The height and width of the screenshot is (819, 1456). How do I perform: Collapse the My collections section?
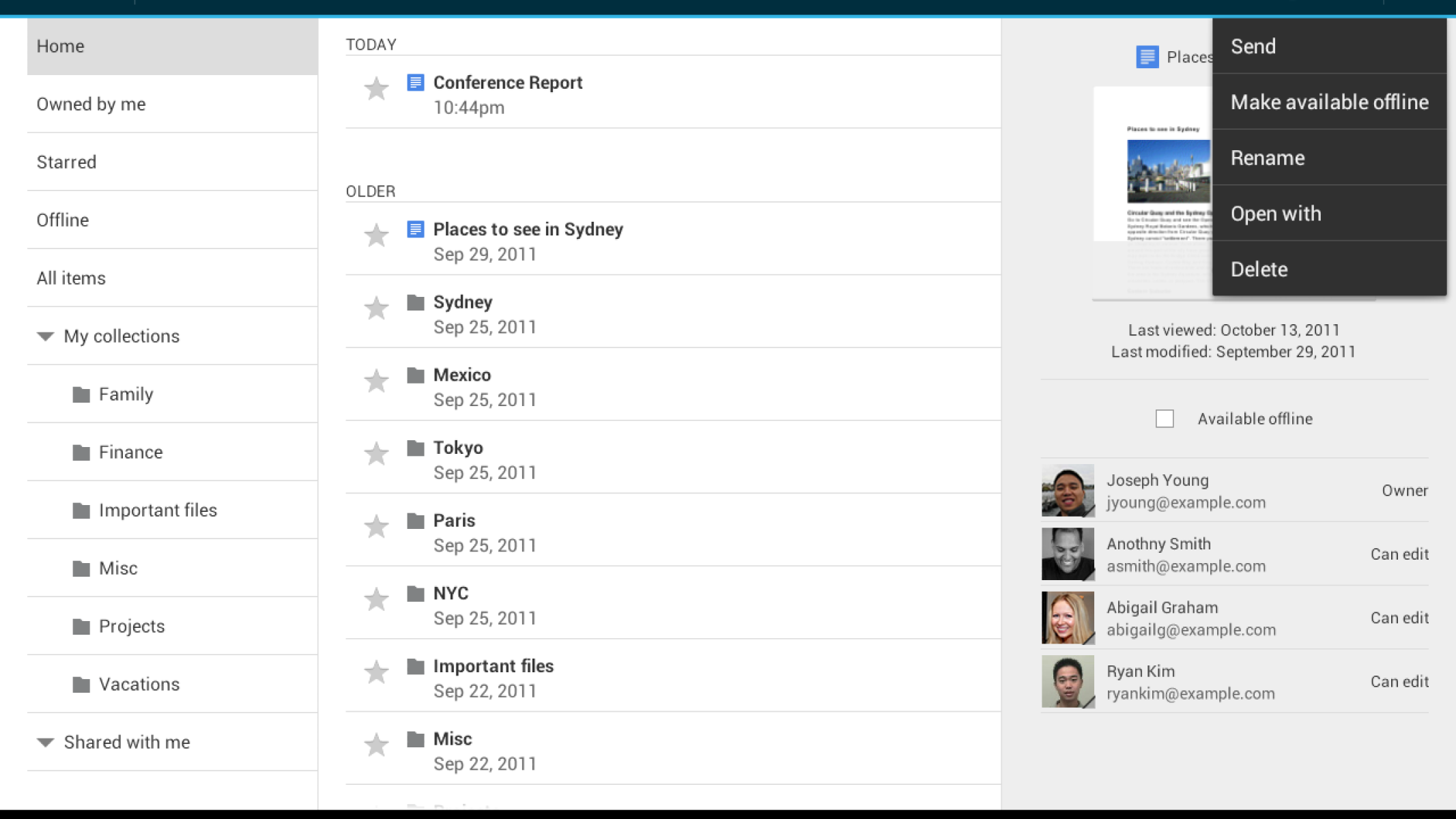coord(46,336)
